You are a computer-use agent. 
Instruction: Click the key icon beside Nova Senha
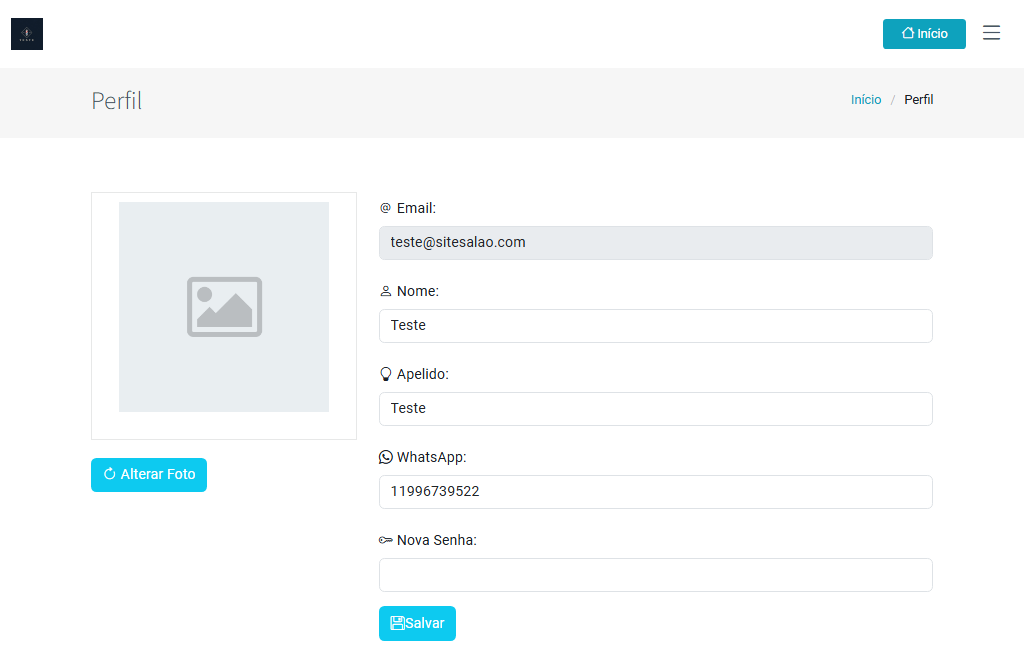[385, 540]
